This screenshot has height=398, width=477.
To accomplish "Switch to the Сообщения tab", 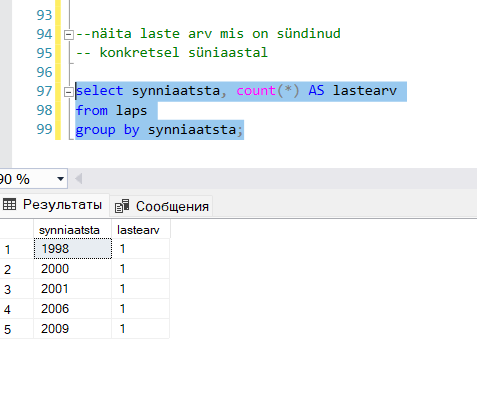I will tap(161, 206).
